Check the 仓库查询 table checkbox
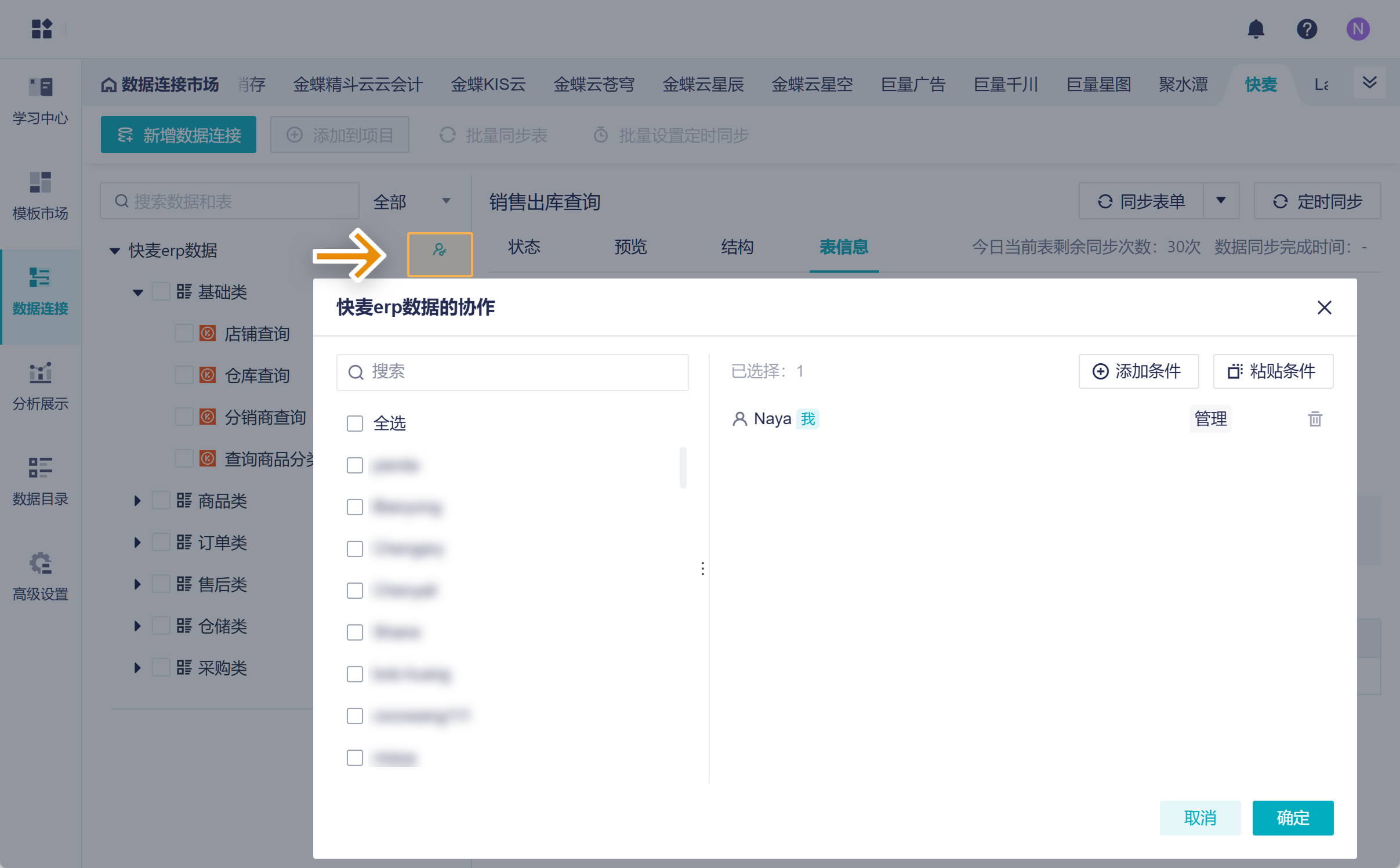The image size is (1400, 868). tap(184, 375)
